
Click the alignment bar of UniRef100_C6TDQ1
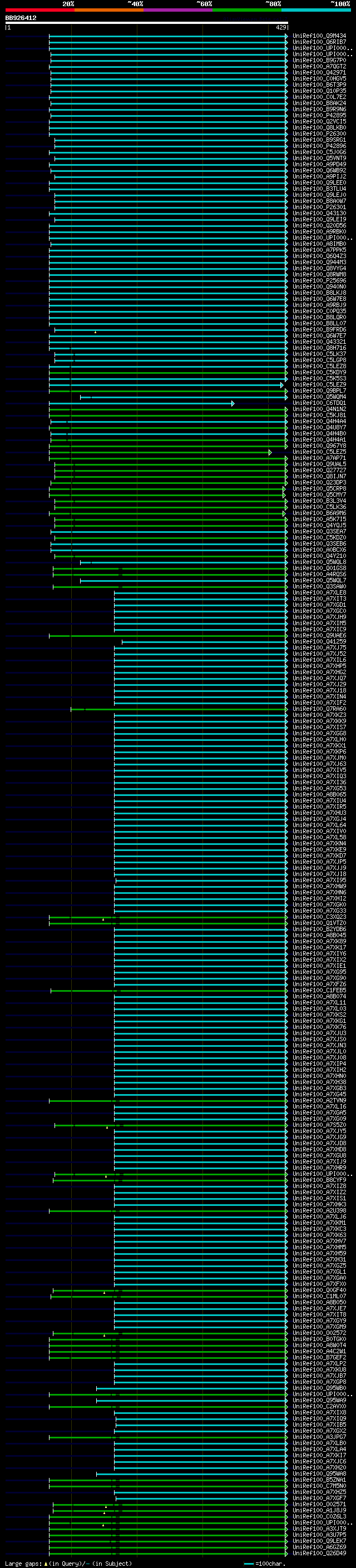coord(141,404)
